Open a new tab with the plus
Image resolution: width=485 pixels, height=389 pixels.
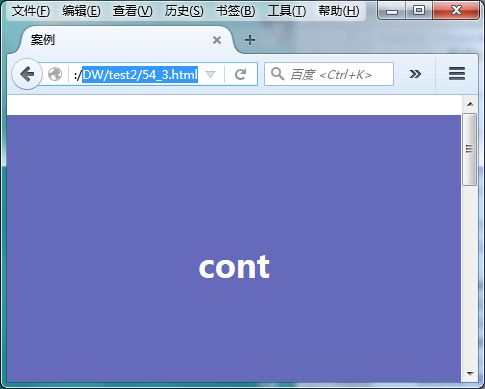point(250,40)
